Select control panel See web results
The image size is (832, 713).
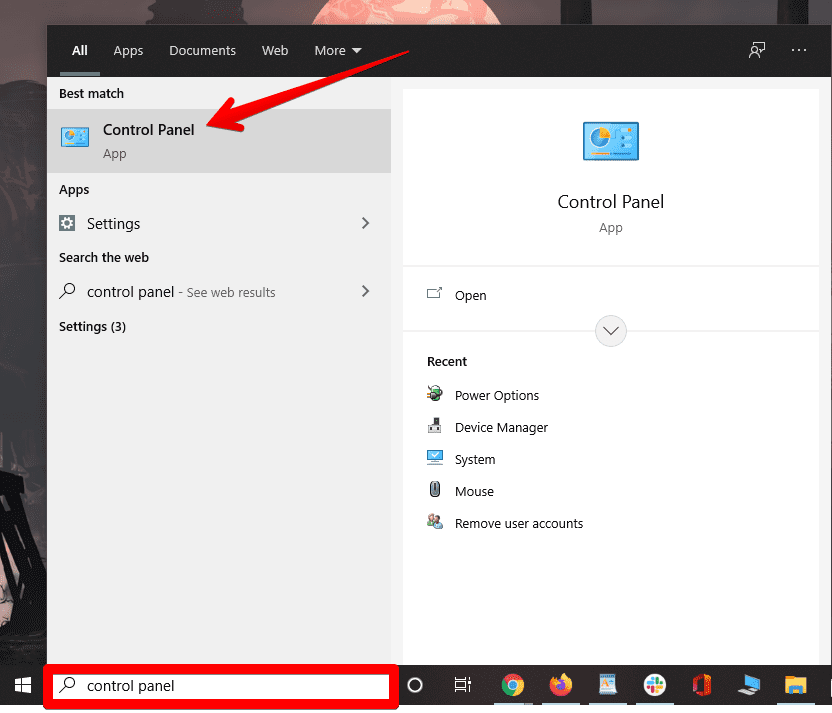(x=219, y=292)
